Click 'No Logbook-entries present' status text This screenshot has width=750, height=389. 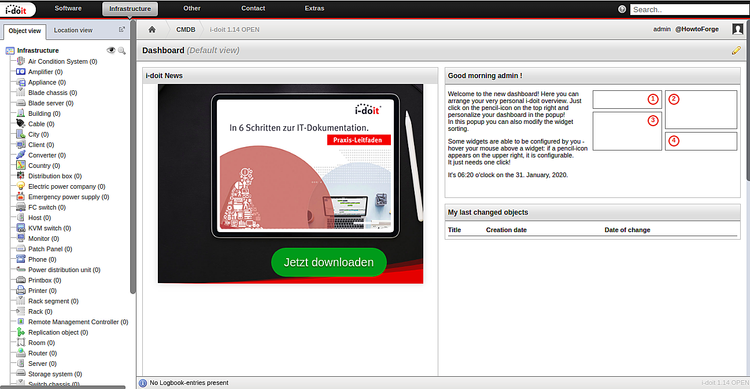point(189,383)
